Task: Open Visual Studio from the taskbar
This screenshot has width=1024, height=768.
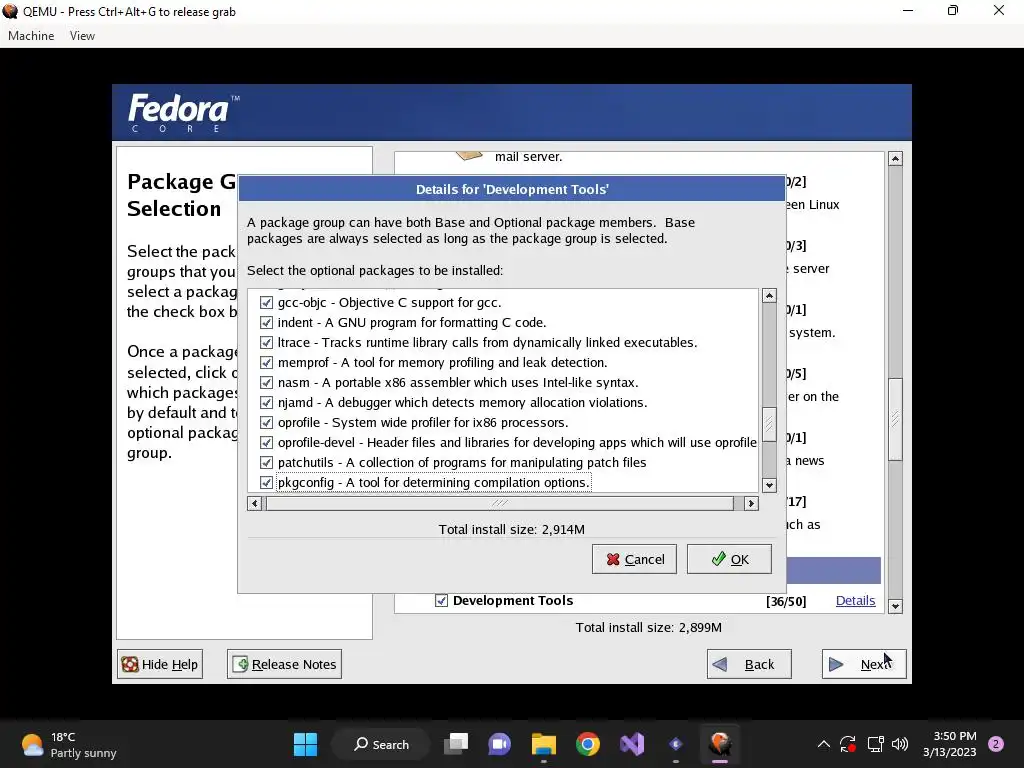Action: click(632, 744)
